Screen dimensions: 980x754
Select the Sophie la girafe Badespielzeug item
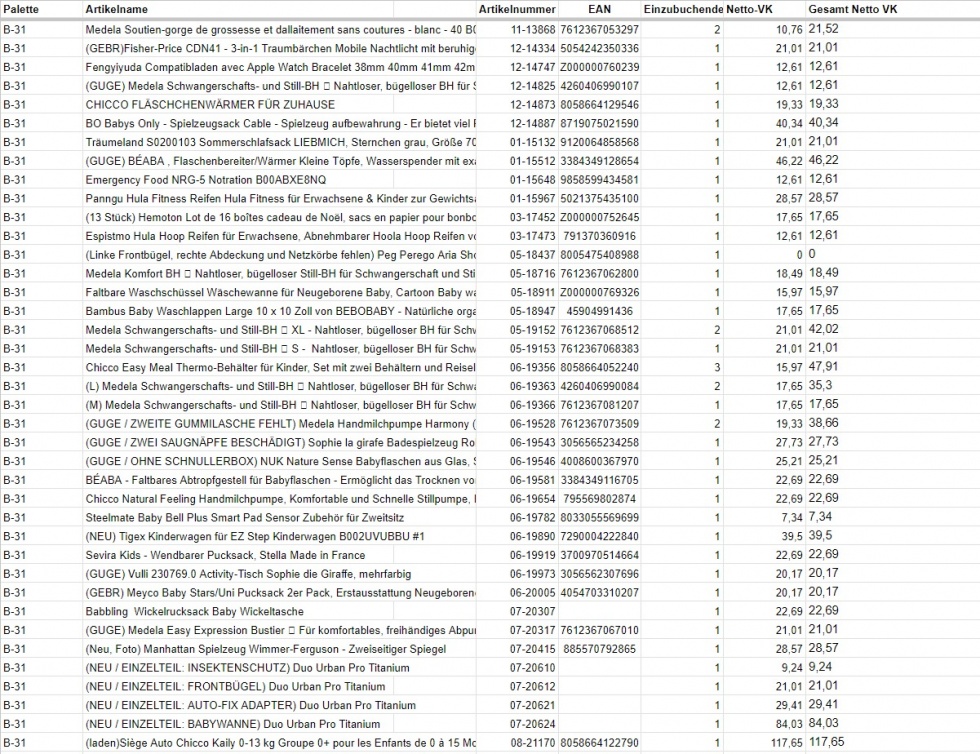click(280, 442)
